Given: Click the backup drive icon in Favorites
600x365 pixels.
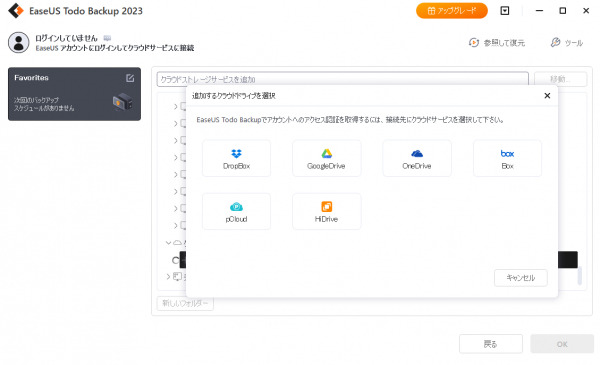Looking at the screenshot, I should point(122,103).
